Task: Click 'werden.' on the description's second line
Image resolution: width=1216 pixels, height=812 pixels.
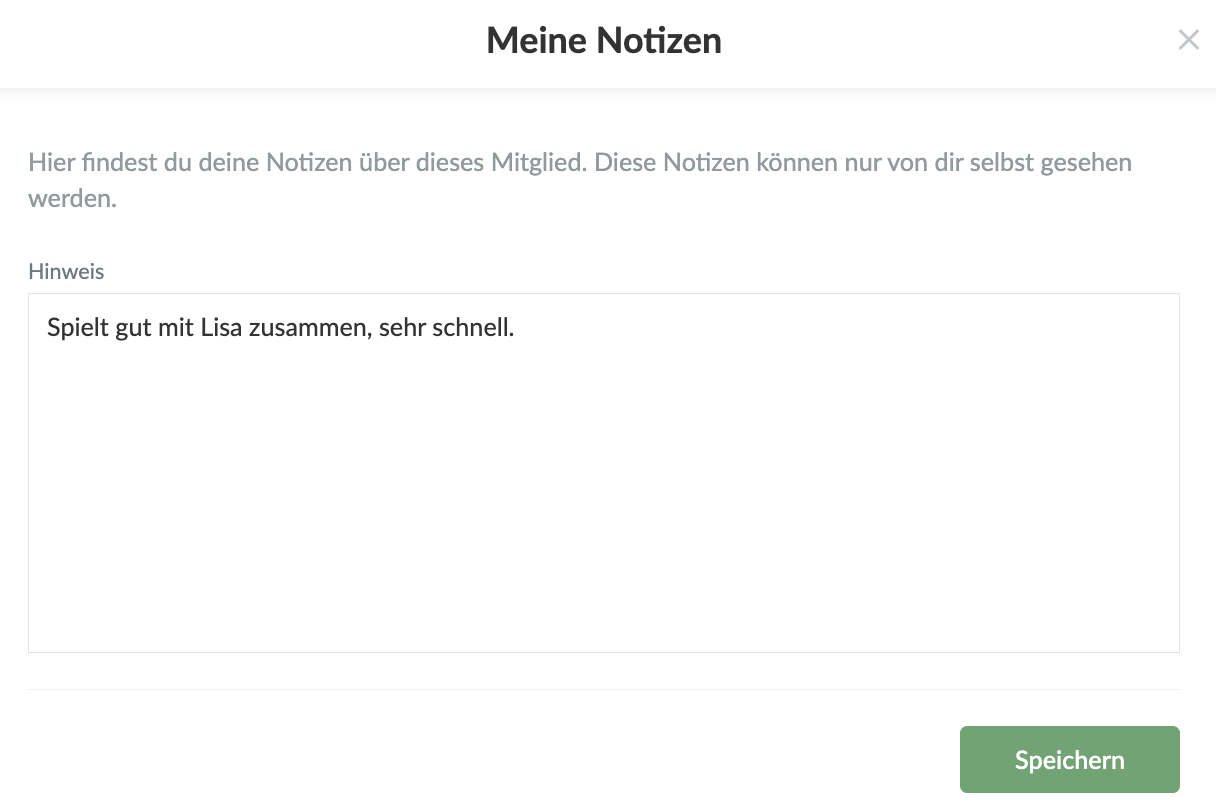Action: (x=72, y=198)
